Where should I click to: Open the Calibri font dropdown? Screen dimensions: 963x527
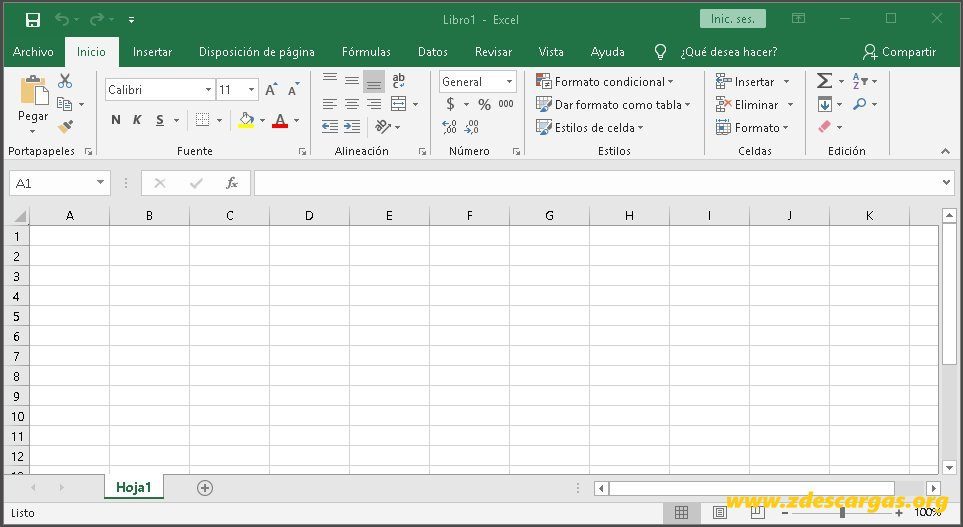pos(208,90)
